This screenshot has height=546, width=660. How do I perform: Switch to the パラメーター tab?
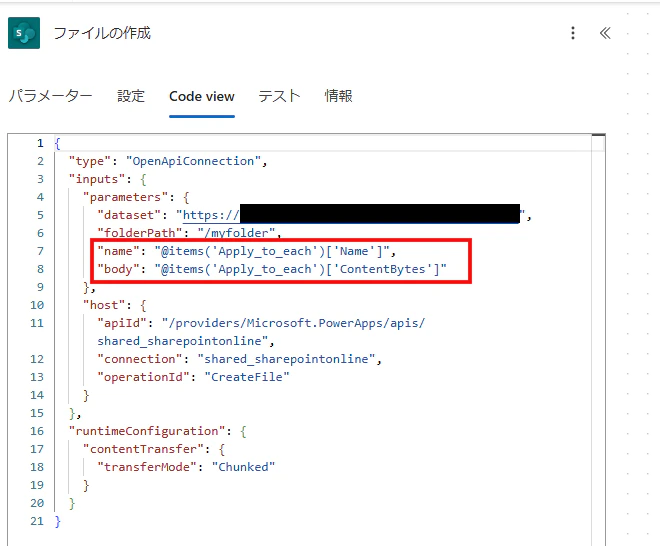pyautogui.click(x=51, y=96)
